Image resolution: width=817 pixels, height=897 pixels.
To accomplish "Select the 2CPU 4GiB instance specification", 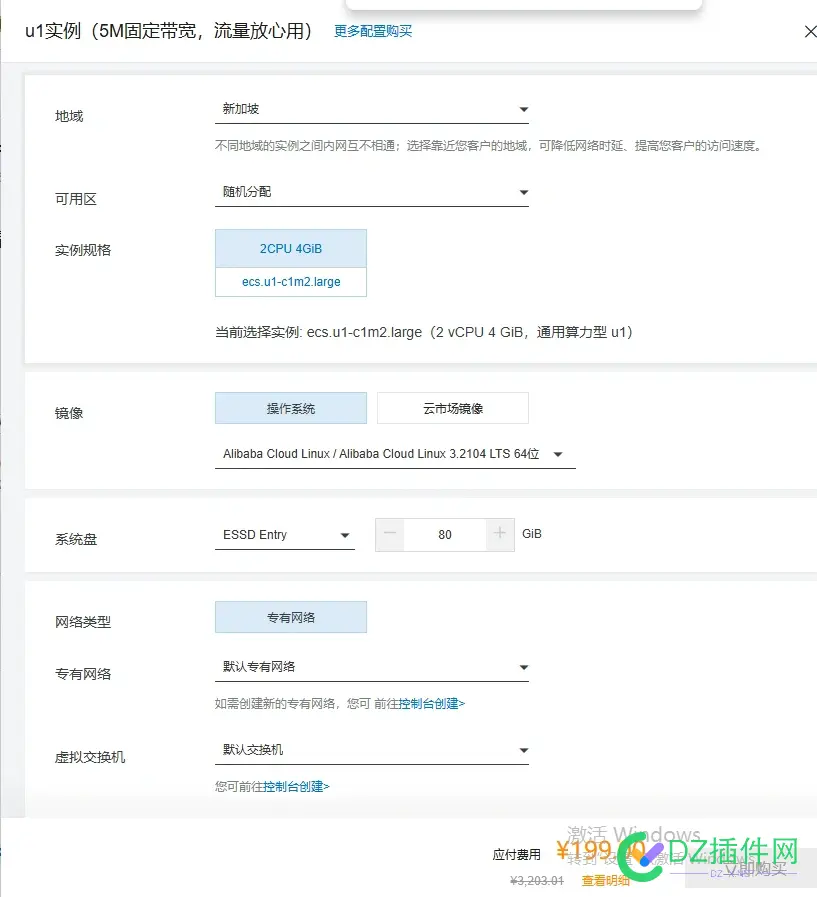I will click(x=290, y=247).
